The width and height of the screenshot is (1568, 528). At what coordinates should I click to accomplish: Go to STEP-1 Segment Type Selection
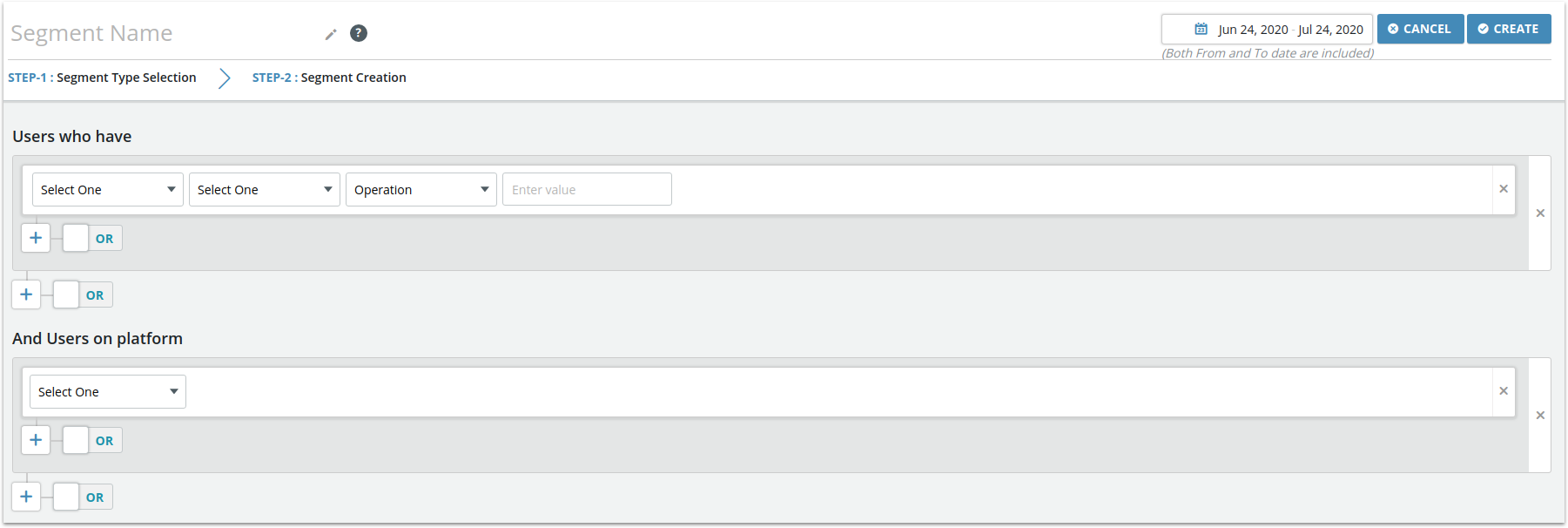pyautogui.click(x=102, y=78)
